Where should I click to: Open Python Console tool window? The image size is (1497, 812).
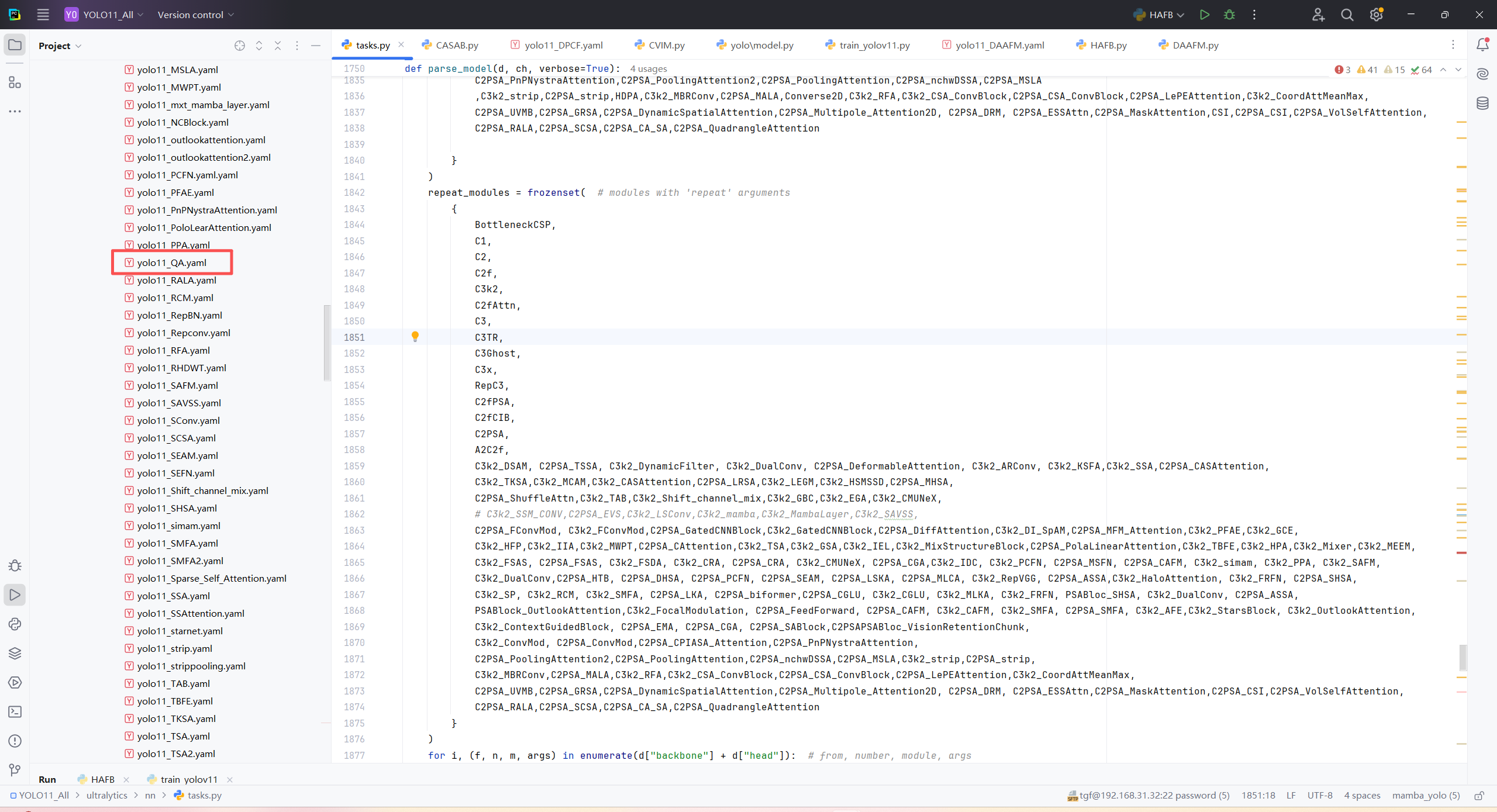[x=15, y=624]
